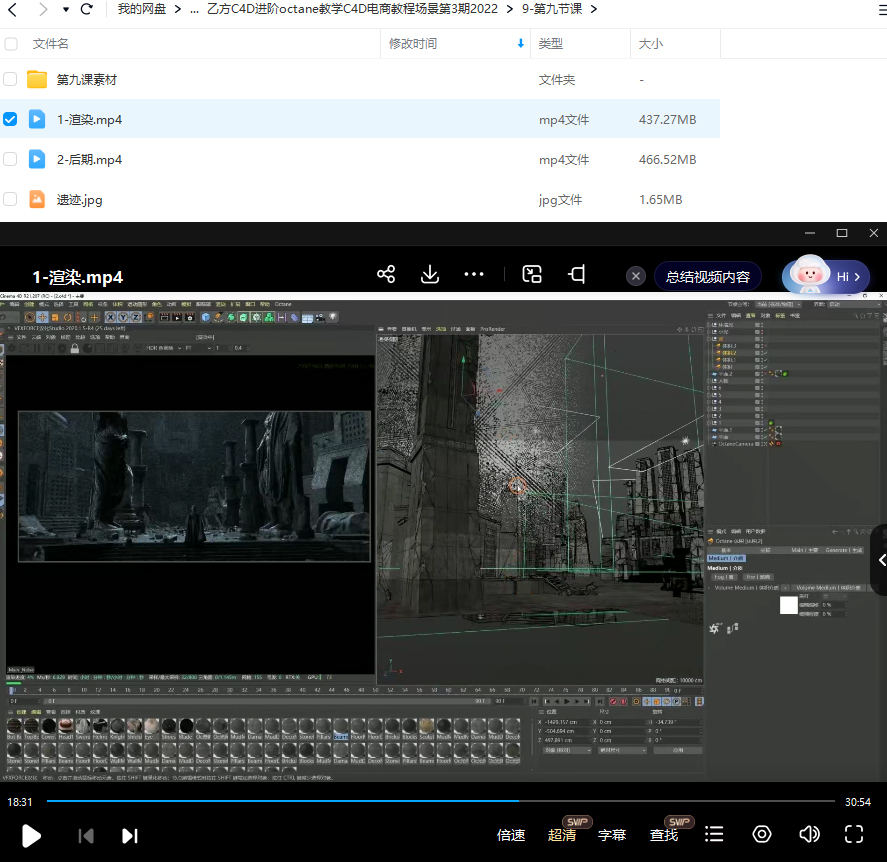This screenshot has height=862, width=887.
Task: Uncheck the 1-渲染.mp4 file checkbox
Action: coord(11,119)
